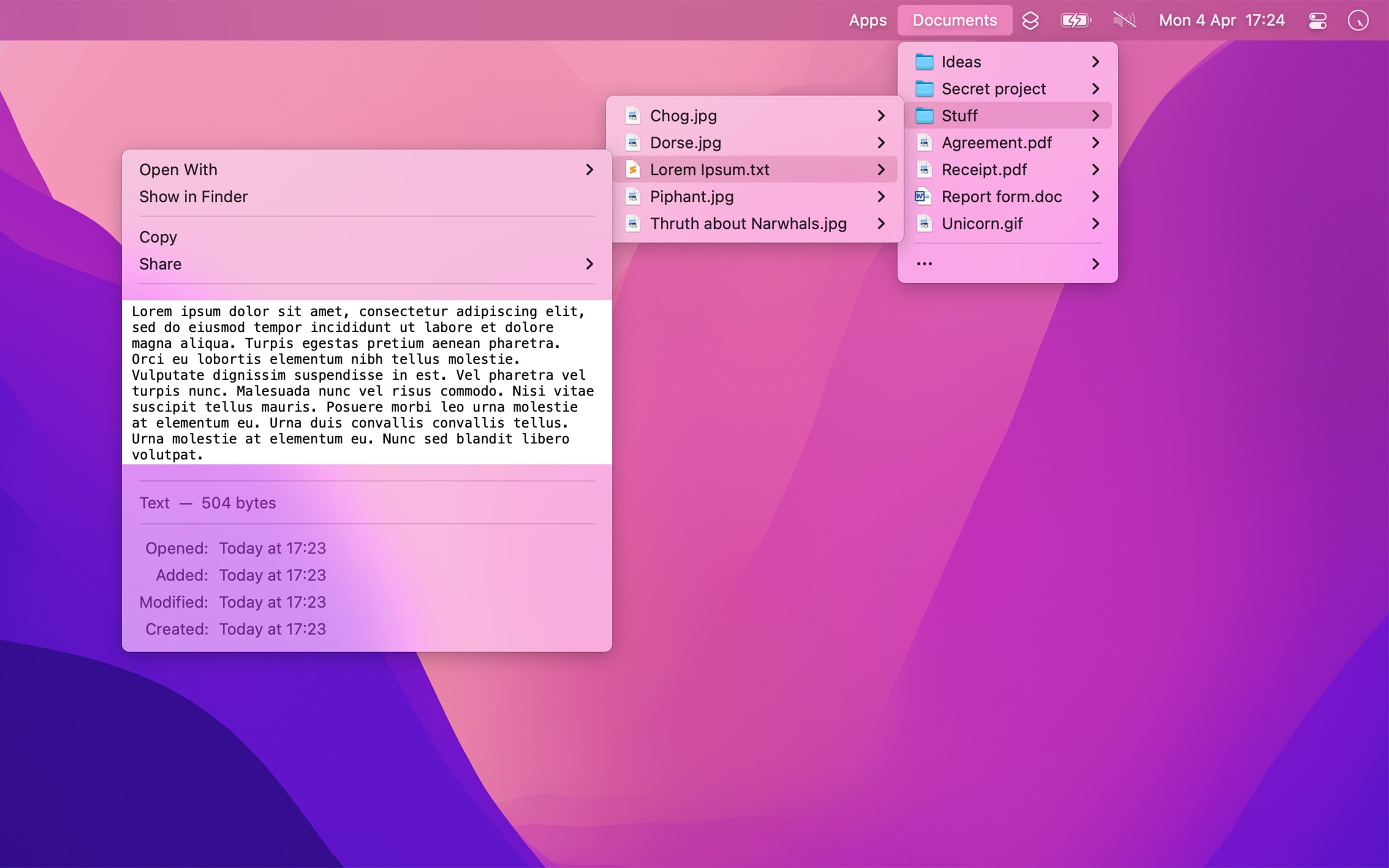Click the Ideas folder icon
The width and height of the screenshot is (1389, 868).
coord(925,61)
